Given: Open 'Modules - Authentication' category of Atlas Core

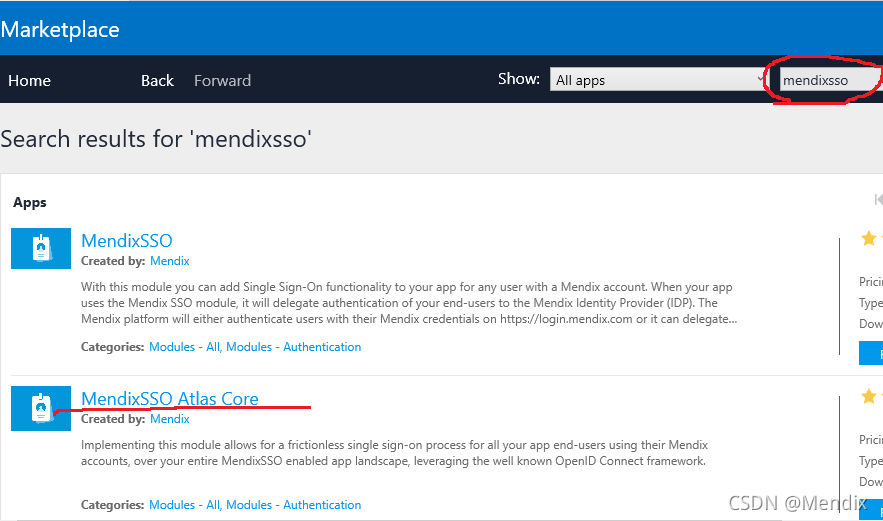Looking at the screenshot, I should tap(293, 505).
